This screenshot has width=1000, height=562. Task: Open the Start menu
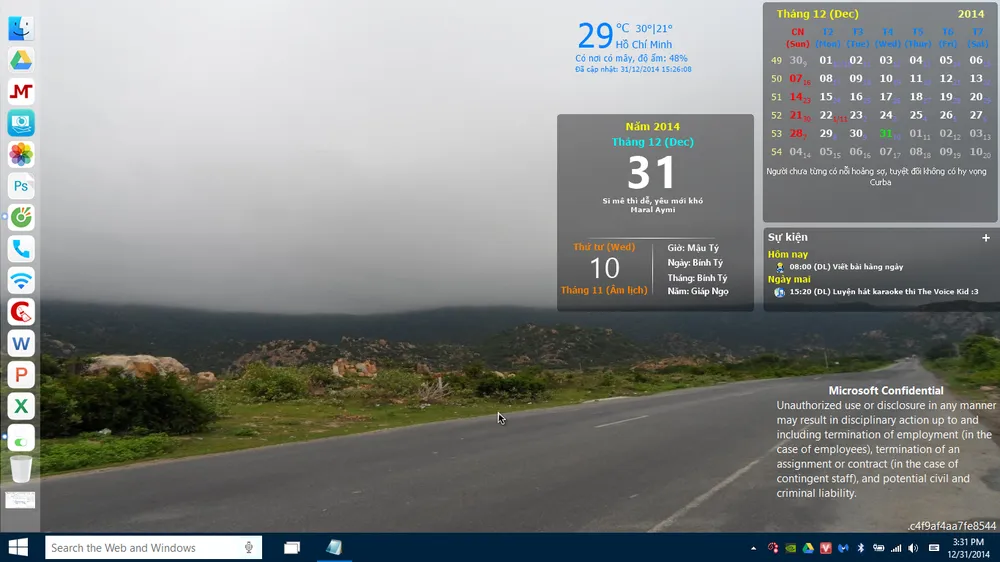(x=18, y=547)
